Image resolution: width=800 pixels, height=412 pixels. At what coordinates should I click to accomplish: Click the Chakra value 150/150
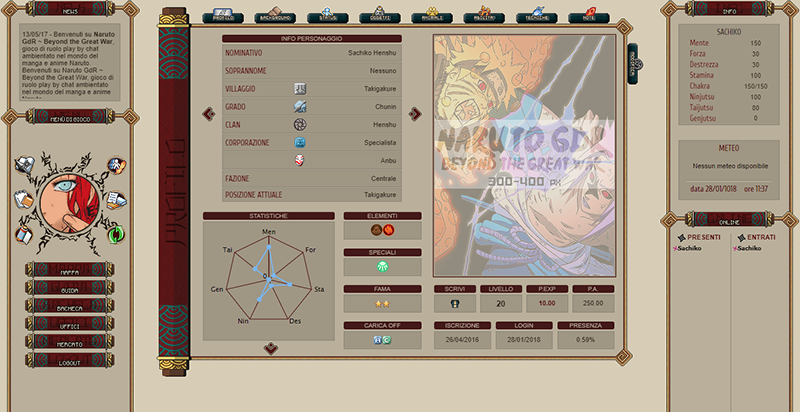(x=756, y=87)
